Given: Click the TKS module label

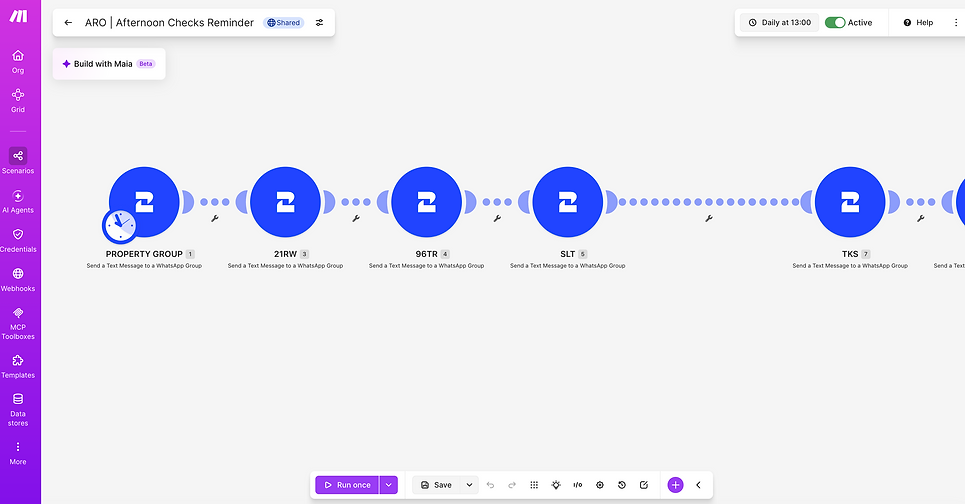Looking at the screenshot, I should click(850, 254).
